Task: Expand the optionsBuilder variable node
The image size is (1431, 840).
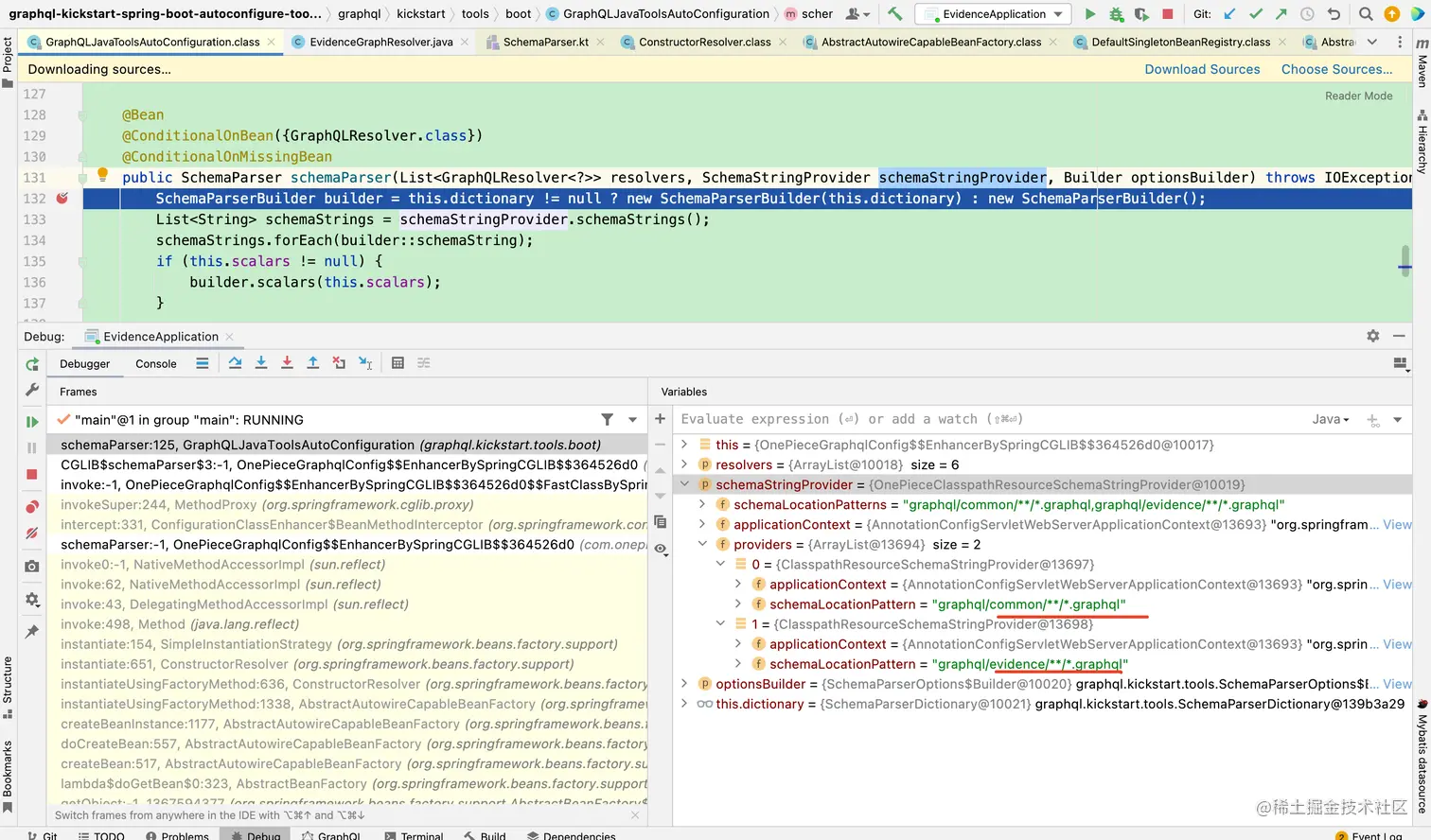Action: 684,684
